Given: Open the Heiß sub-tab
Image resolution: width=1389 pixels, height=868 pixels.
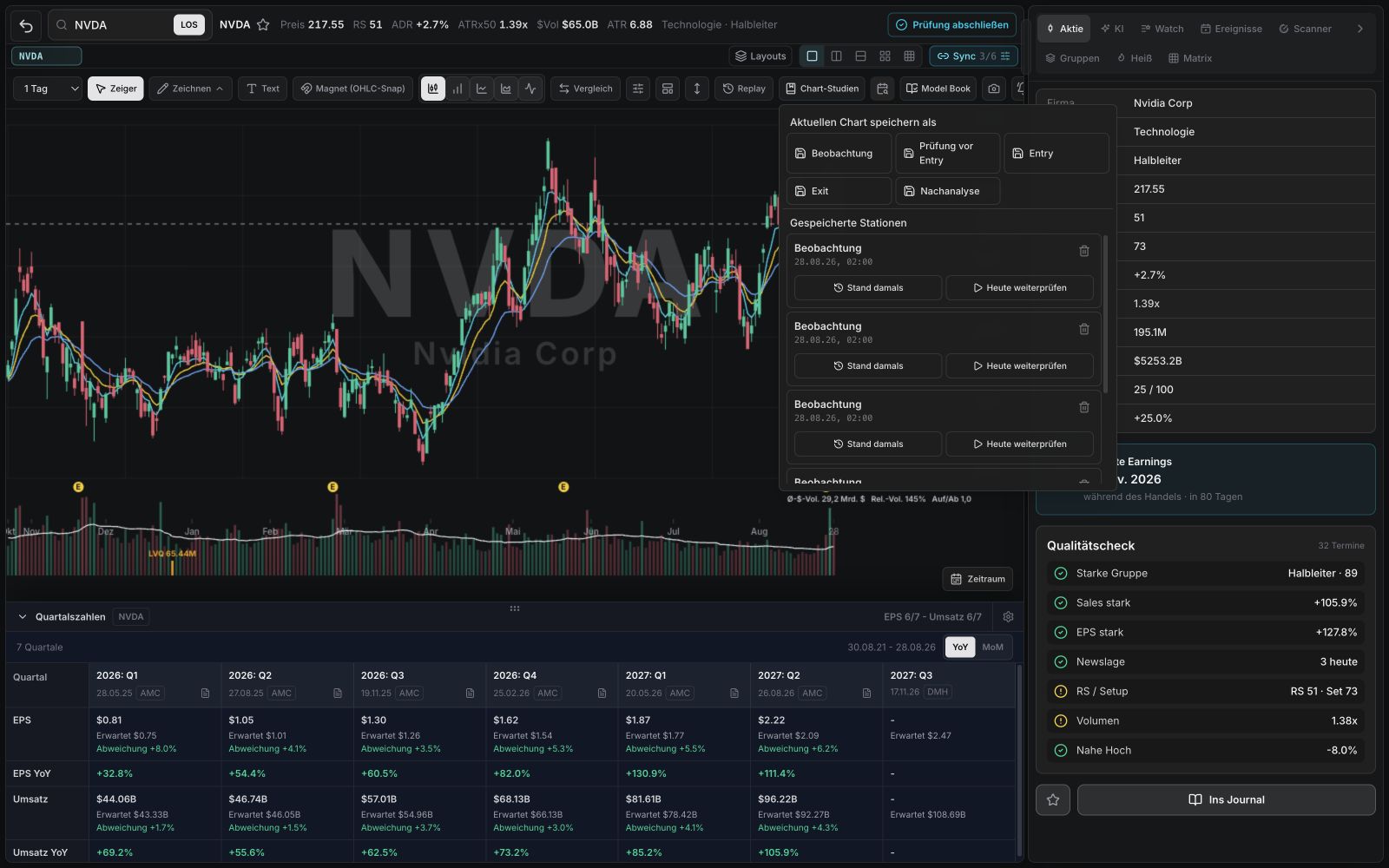Looking at the screenshot, I should (x=1134, y=58).
